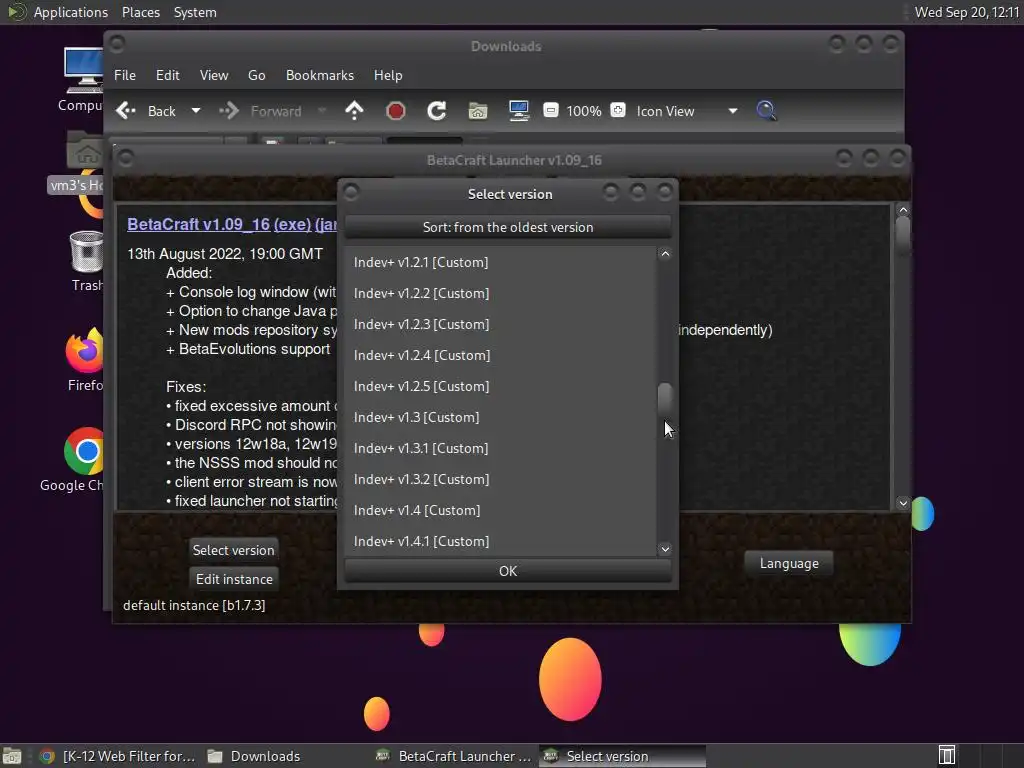1024x768 pixels.
Task: Confirm with the OK button
Action: coord(507,571)
